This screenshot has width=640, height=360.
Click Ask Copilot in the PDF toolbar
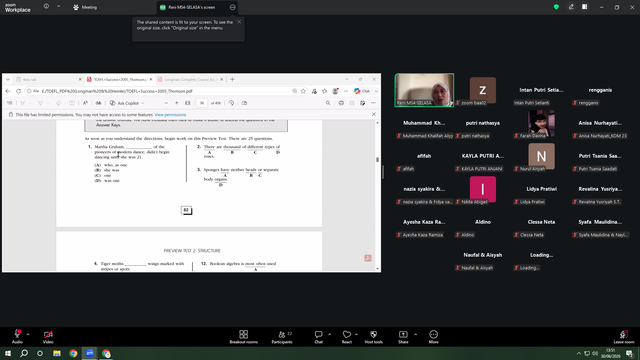125,103
